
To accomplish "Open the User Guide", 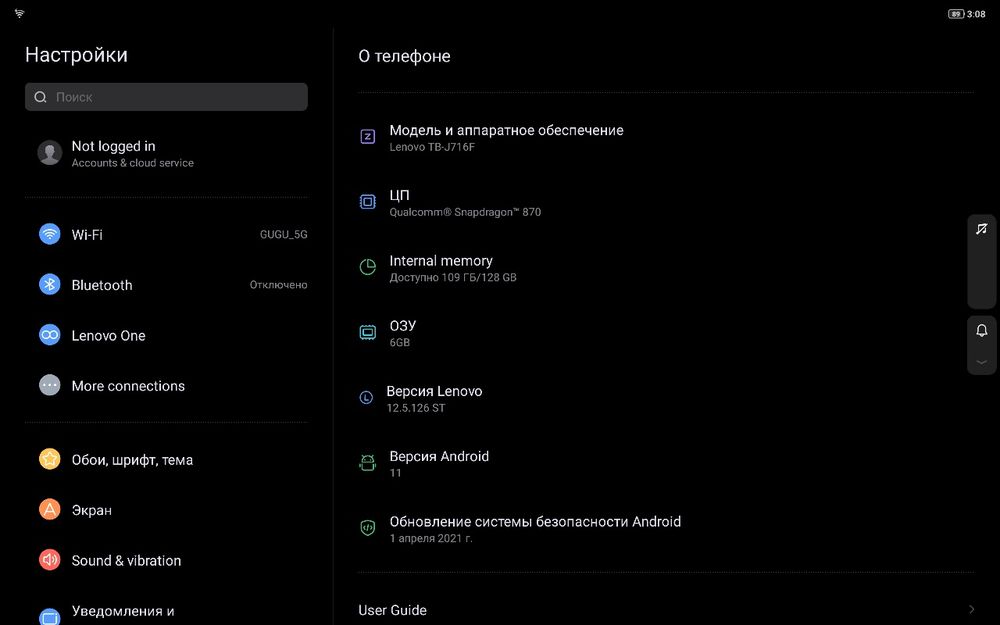I will [x=666, y=610].
